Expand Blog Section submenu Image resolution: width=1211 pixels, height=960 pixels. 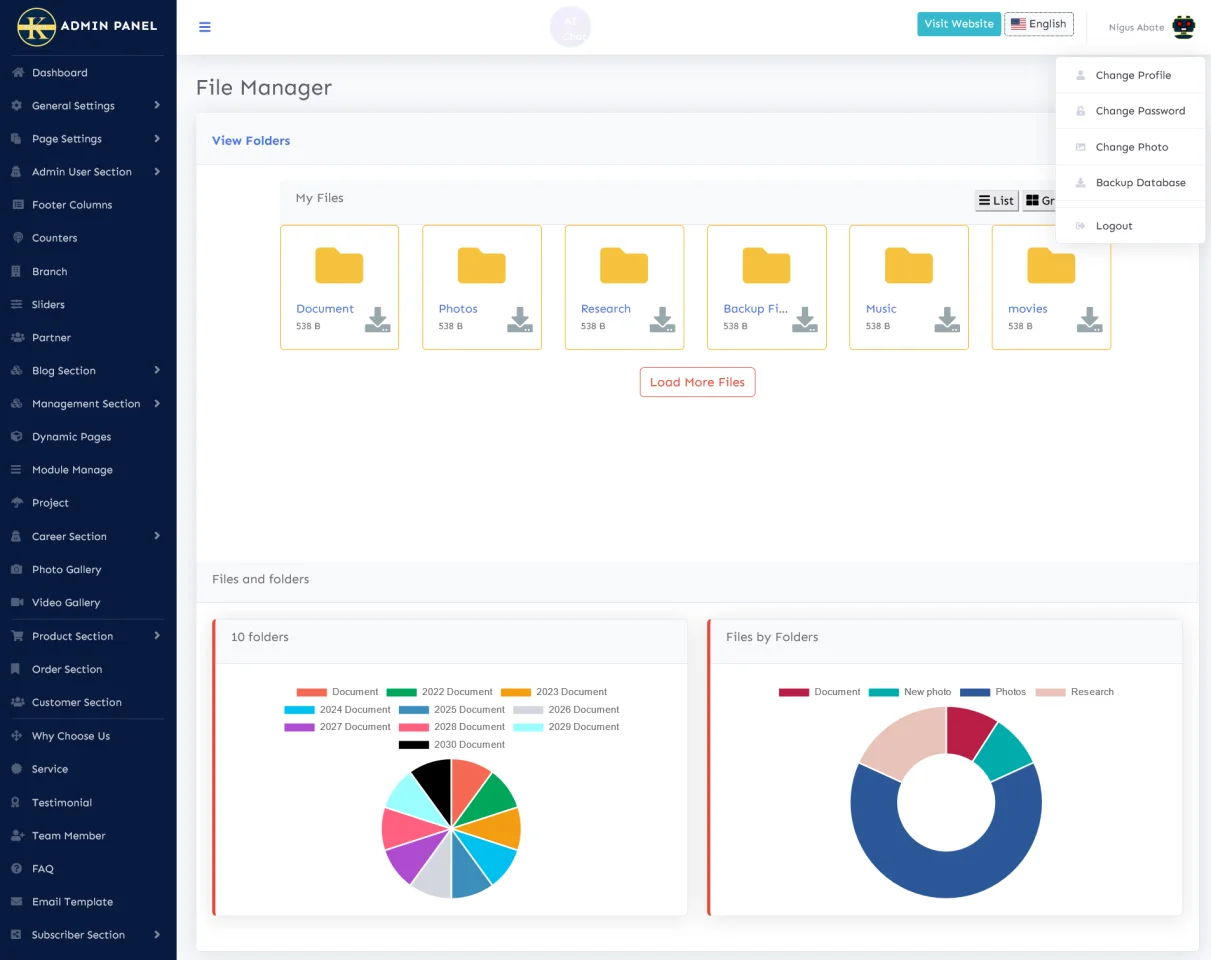tap(88, 371)
